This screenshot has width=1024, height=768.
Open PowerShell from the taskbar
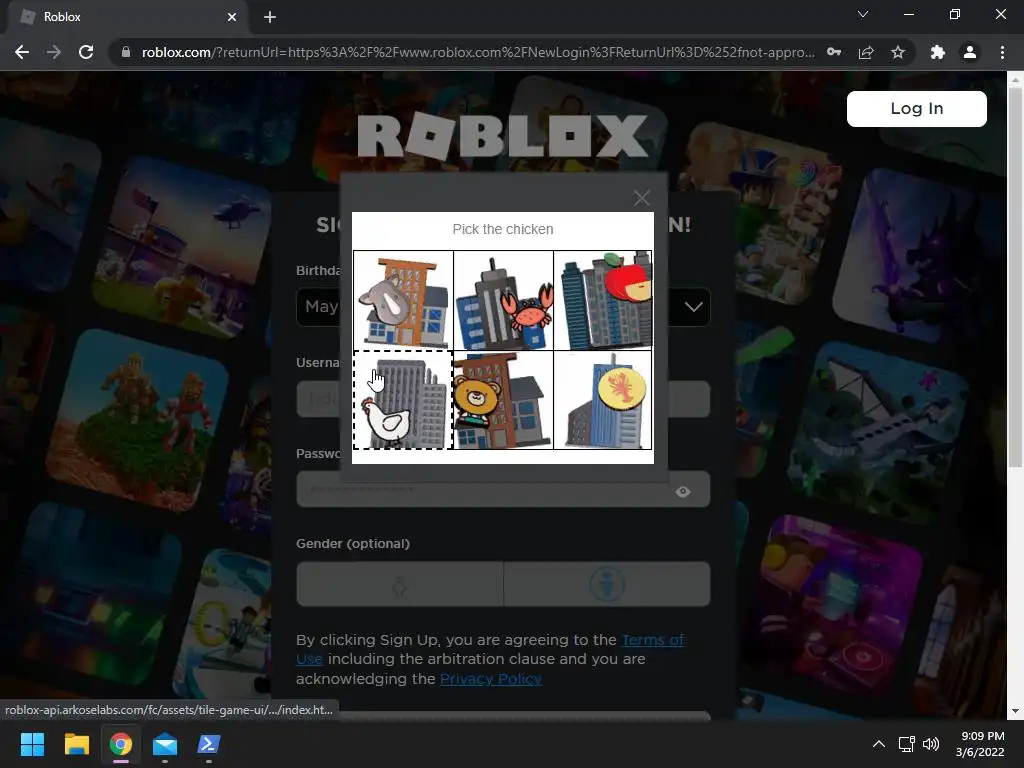(209, 744)
